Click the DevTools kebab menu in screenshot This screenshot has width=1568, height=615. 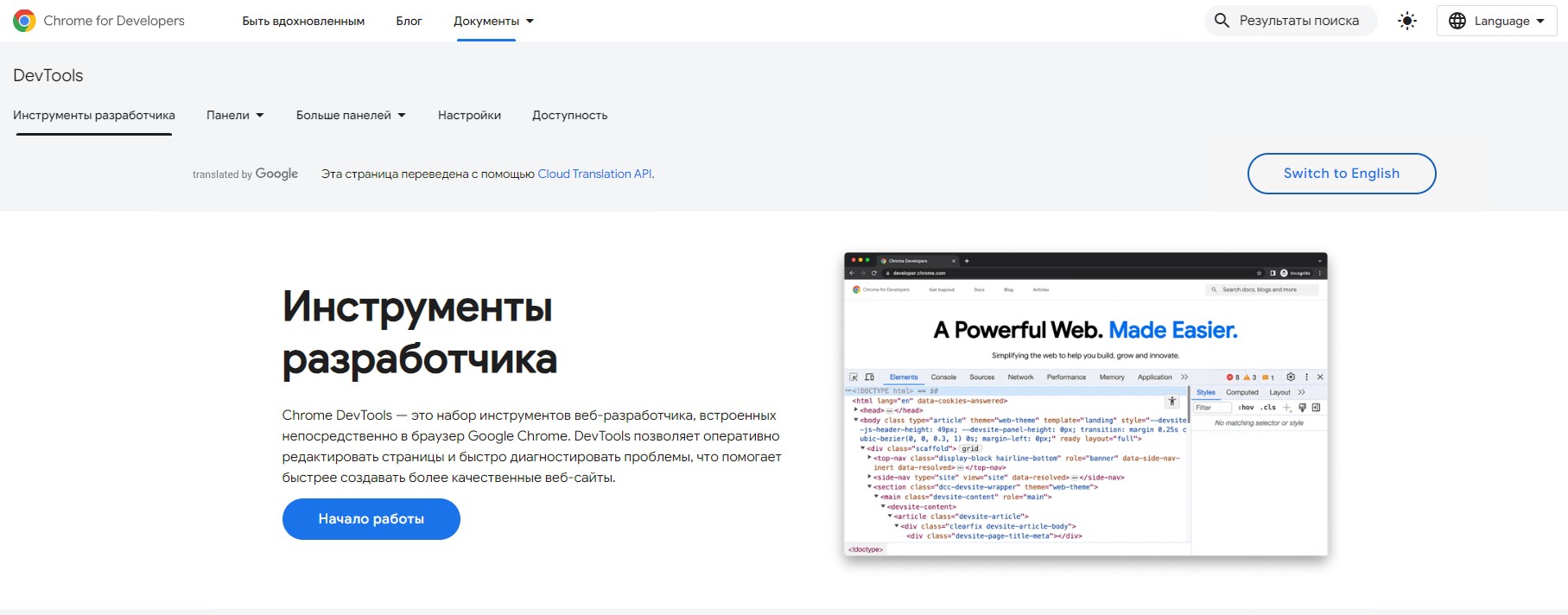(x=1306, y=377)
